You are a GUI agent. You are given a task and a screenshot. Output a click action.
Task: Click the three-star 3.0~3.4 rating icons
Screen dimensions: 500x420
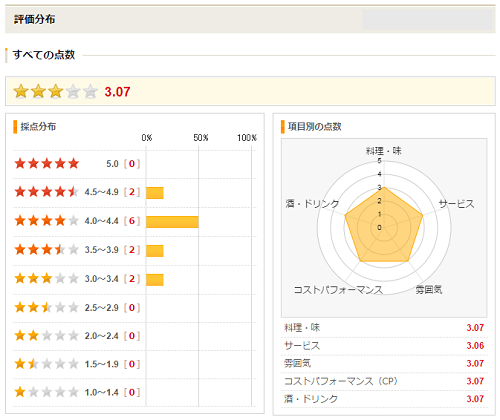pos(47,278)
